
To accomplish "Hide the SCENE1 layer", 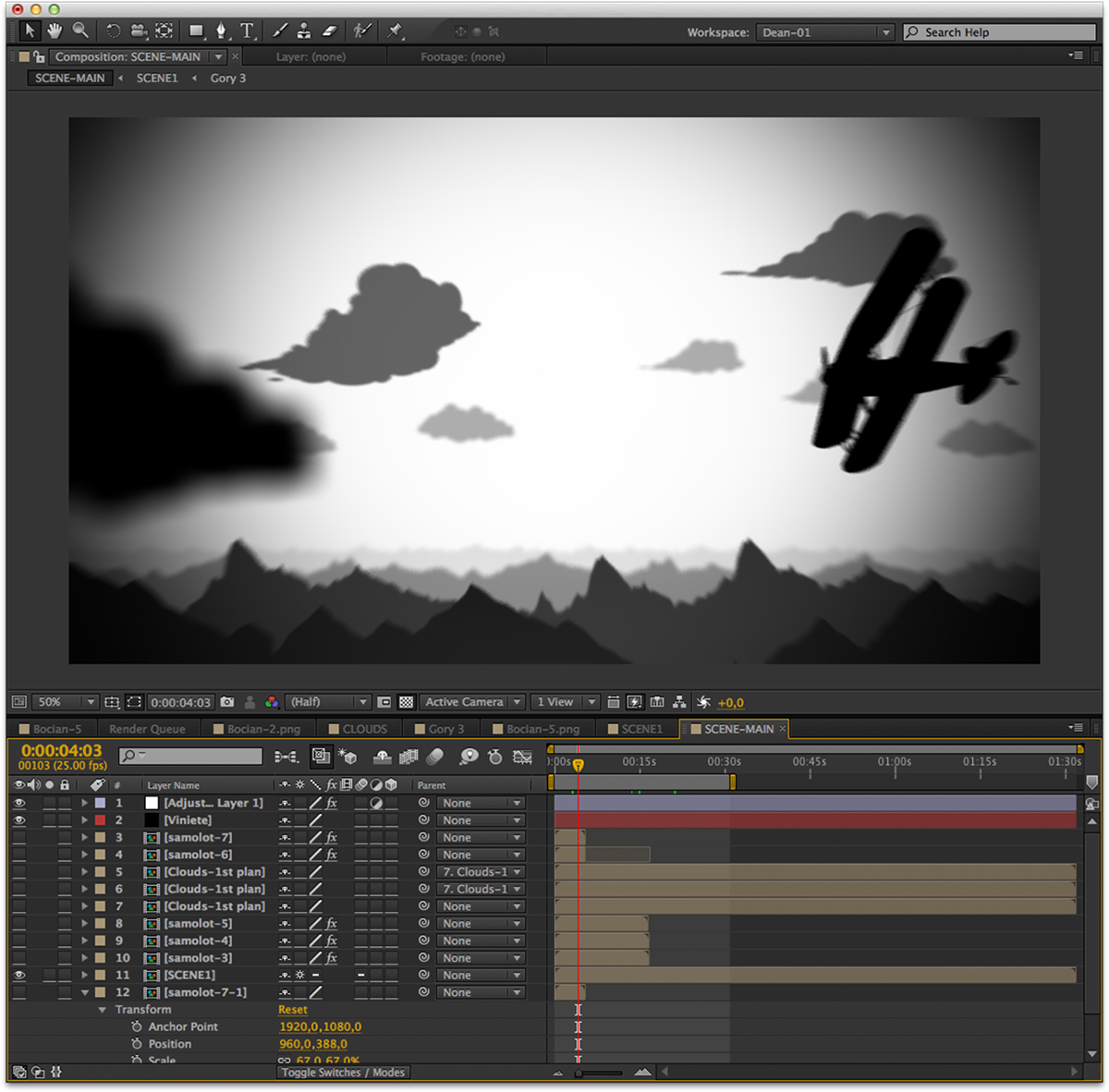I will click(19, 975).
